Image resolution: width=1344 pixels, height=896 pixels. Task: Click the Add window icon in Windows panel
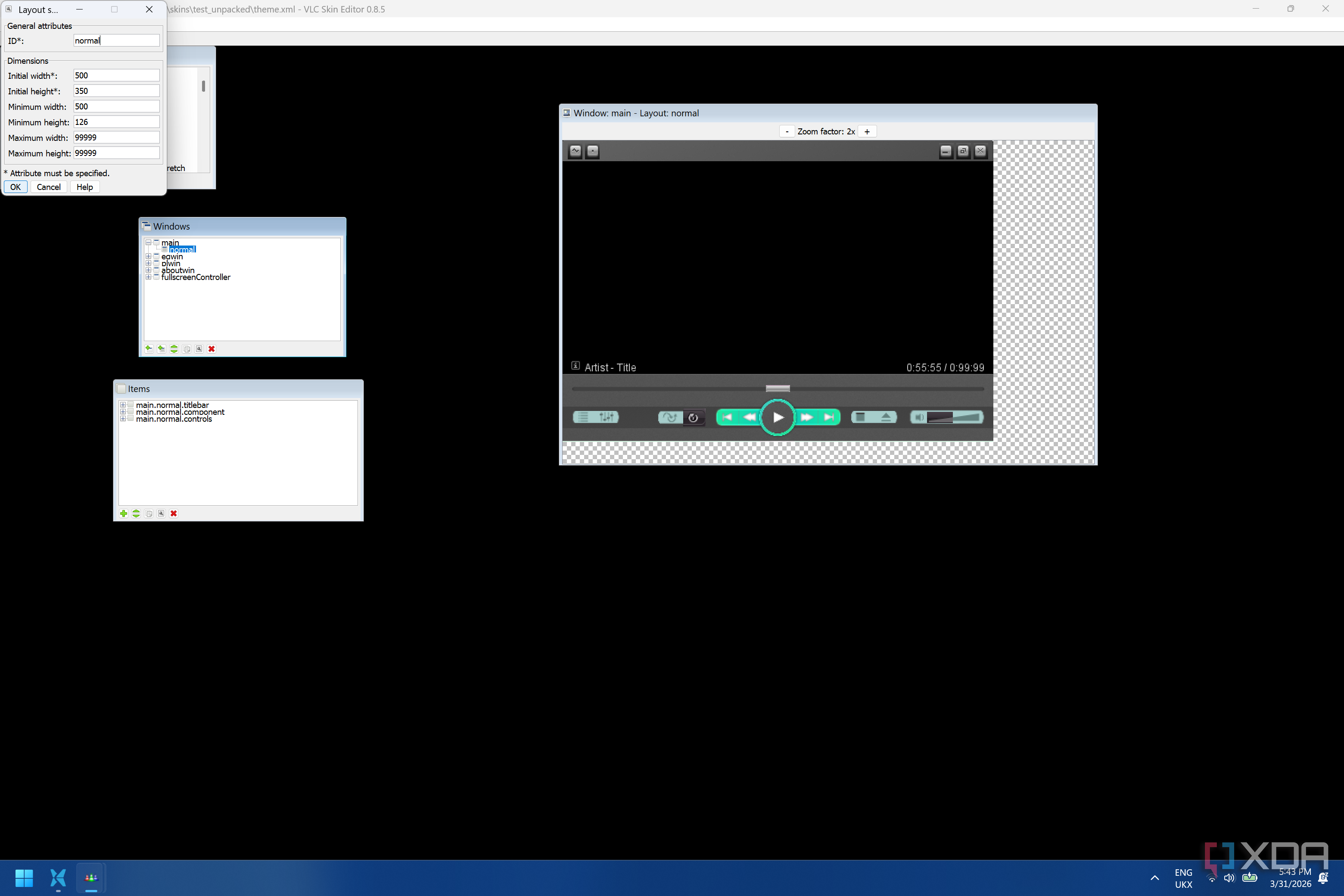(x=149, y=349)
